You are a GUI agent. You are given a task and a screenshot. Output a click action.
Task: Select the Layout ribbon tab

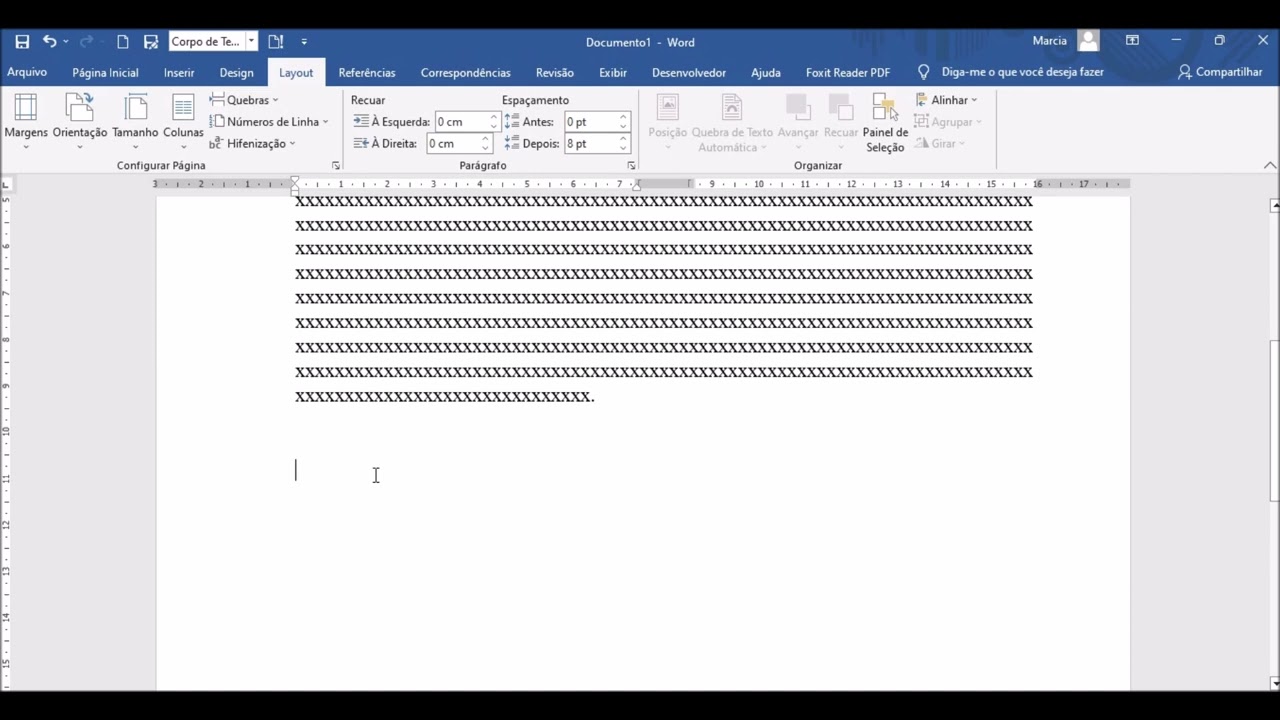point(296,72)
